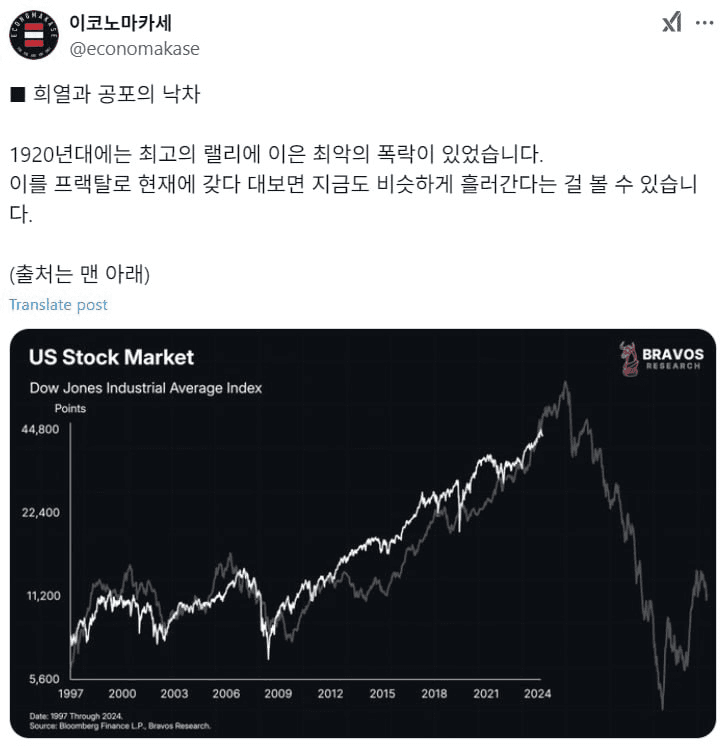This screenshot has width=727, height=750.
Task: Click the 2009 x-axis year label
Action: (x=278, y=694)
